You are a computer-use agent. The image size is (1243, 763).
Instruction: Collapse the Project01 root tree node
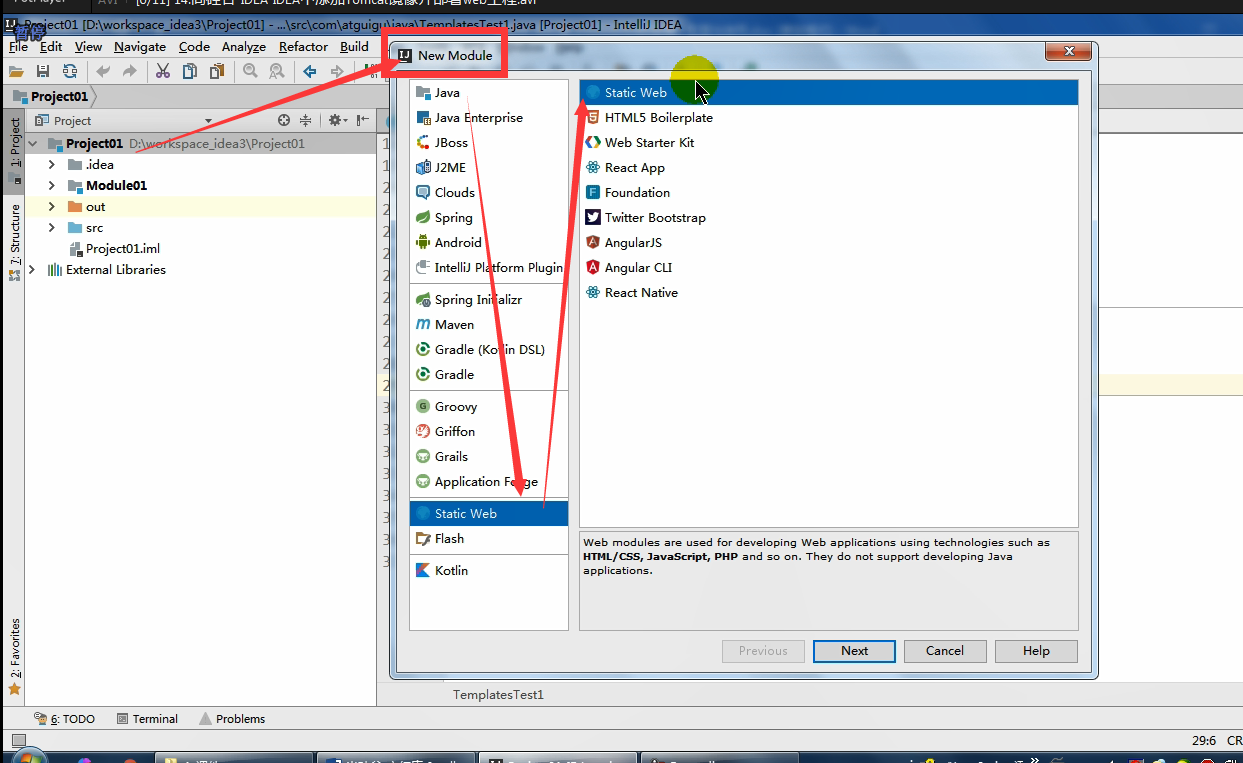tap(34, 144)
